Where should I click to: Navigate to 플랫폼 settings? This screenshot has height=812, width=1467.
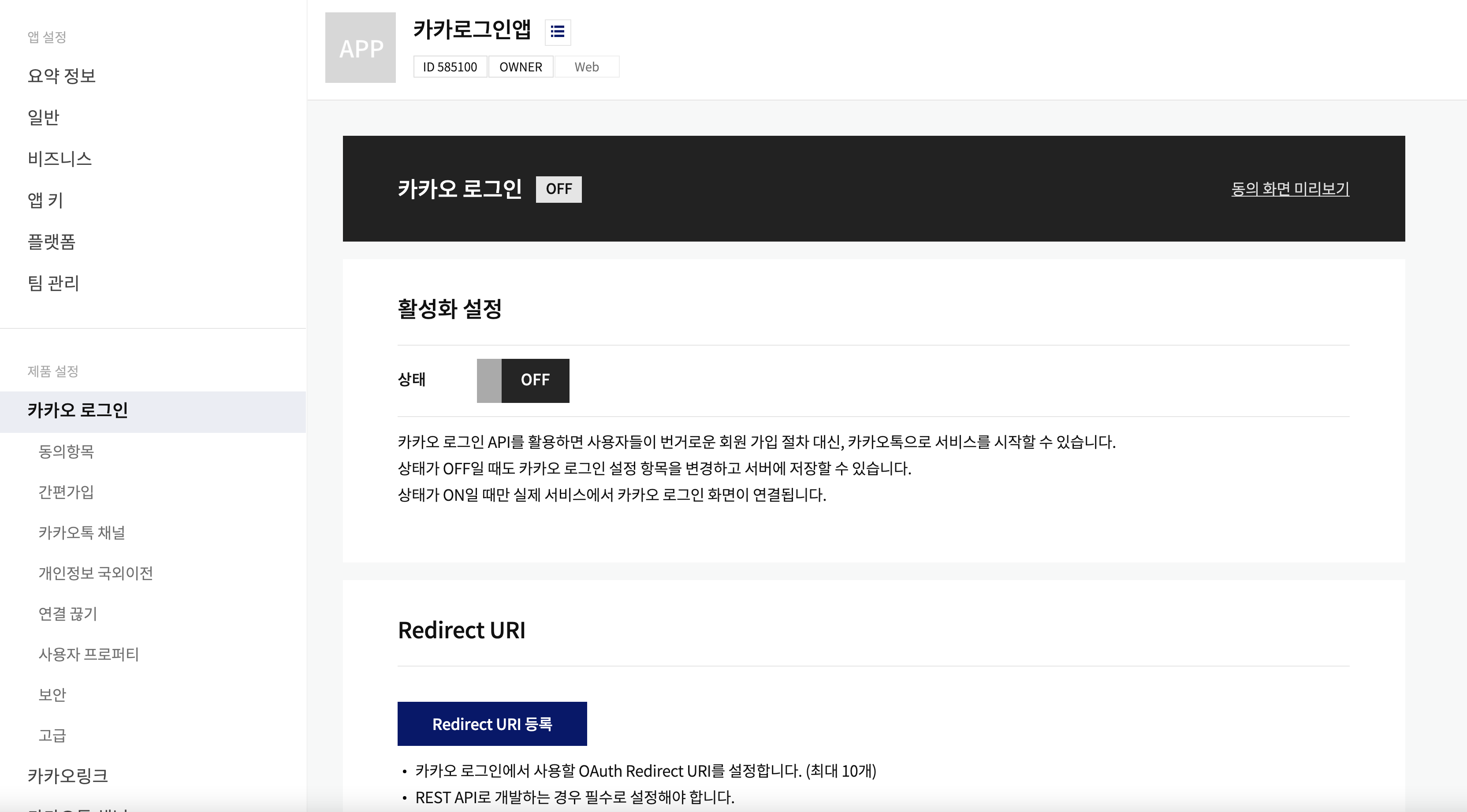52,242
